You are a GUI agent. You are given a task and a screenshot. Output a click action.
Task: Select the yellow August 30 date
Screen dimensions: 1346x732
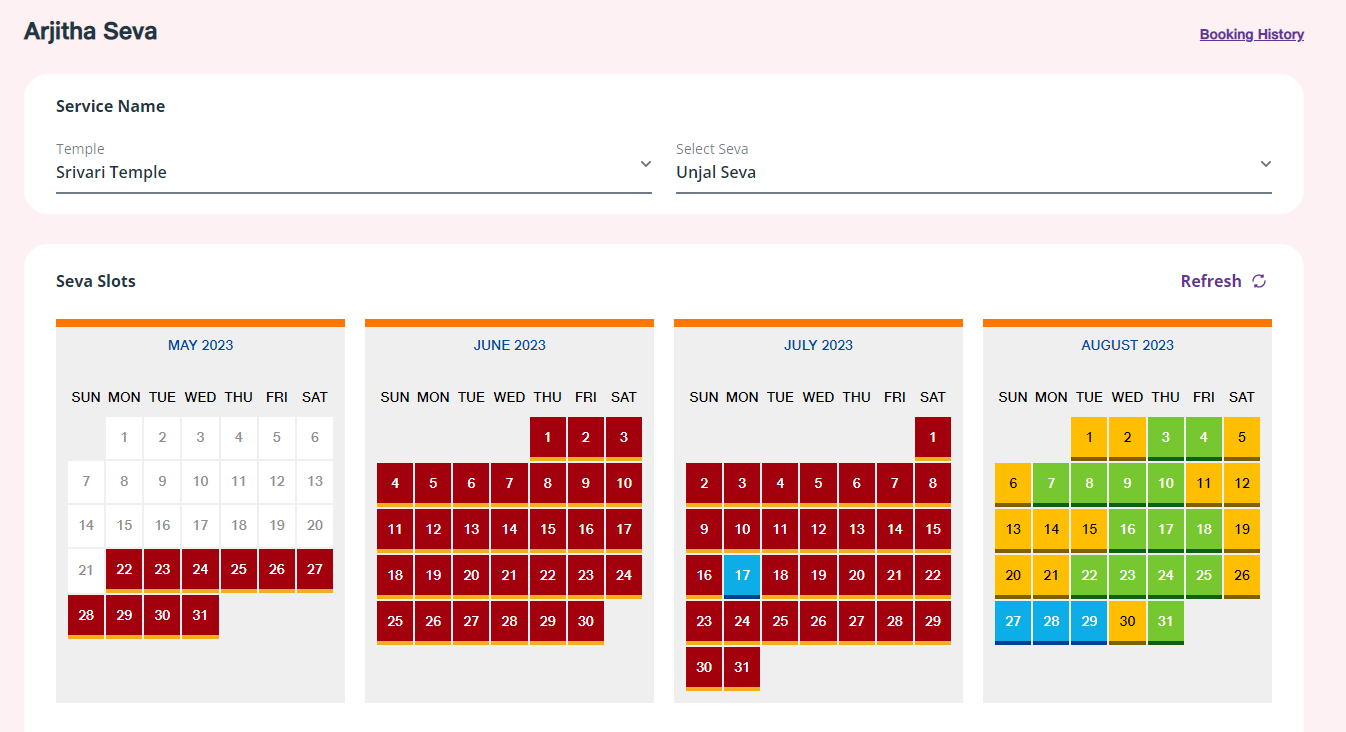[1127, 623]
